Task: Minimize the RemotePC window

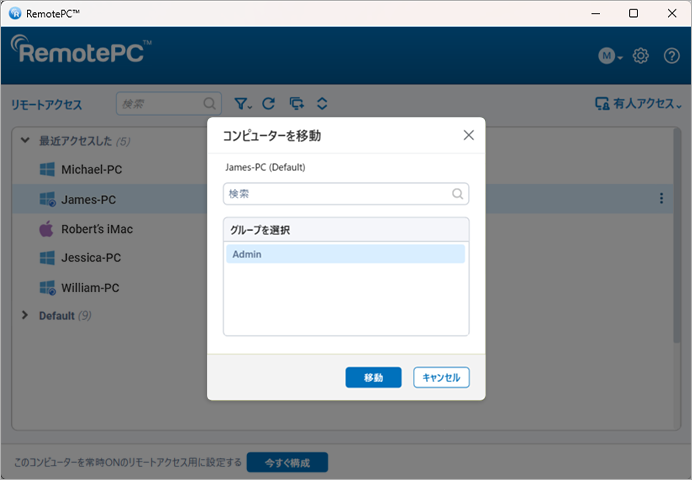Action: click(595, 13)
